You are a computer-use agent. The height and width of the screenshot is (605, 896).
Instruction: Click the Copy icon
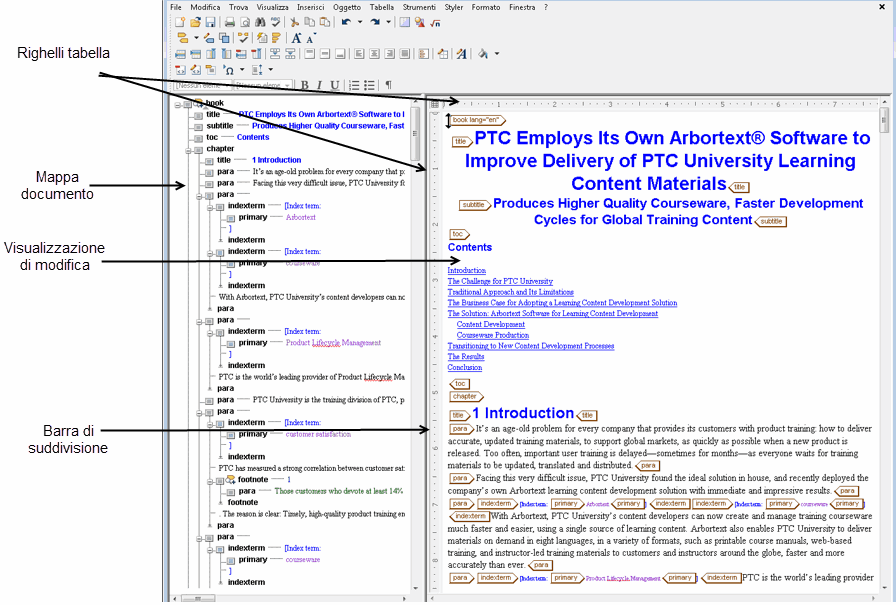click(x=310, y=22)
